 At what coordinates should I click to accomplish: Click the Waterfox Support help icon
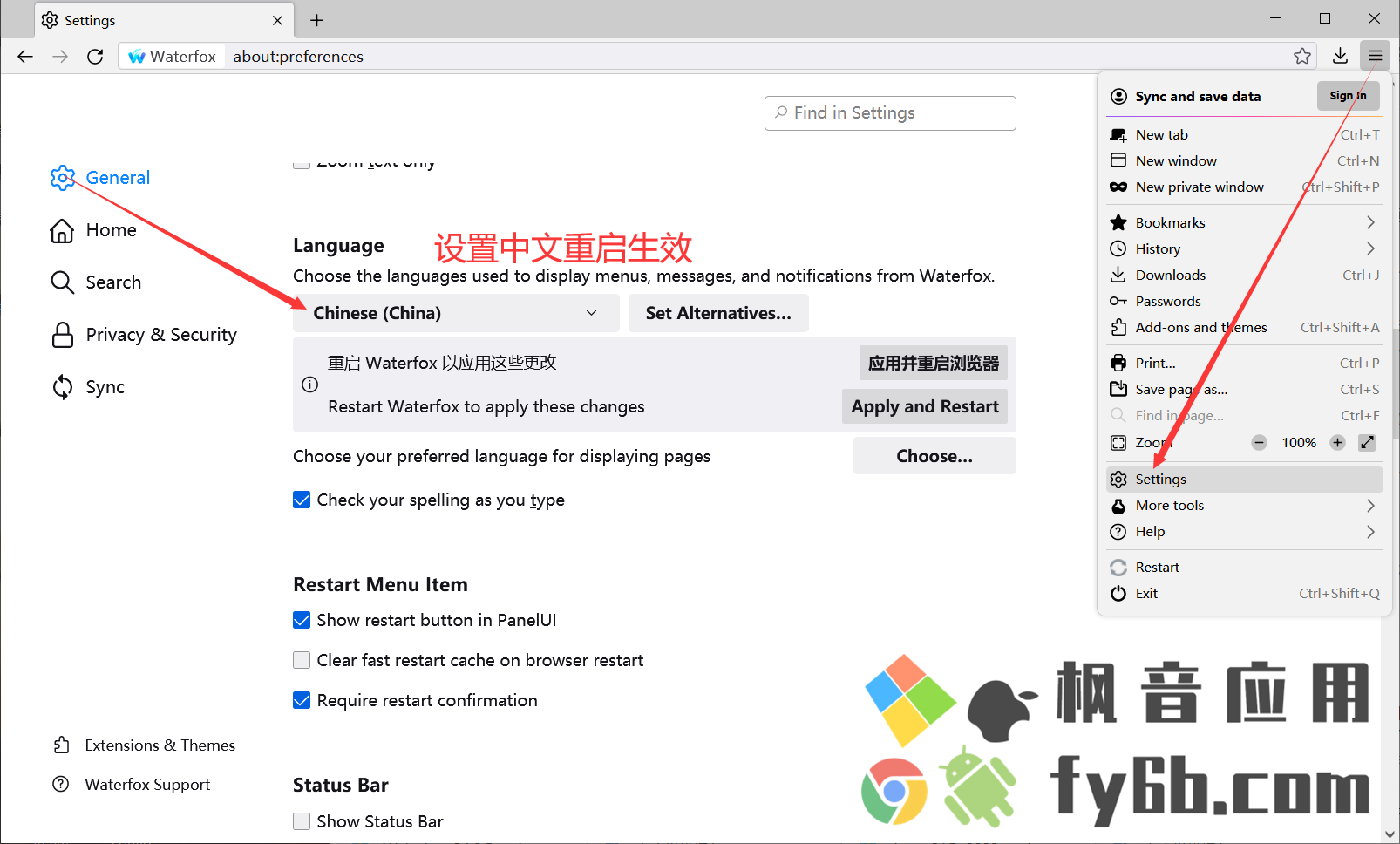click(x=61, y=785)
